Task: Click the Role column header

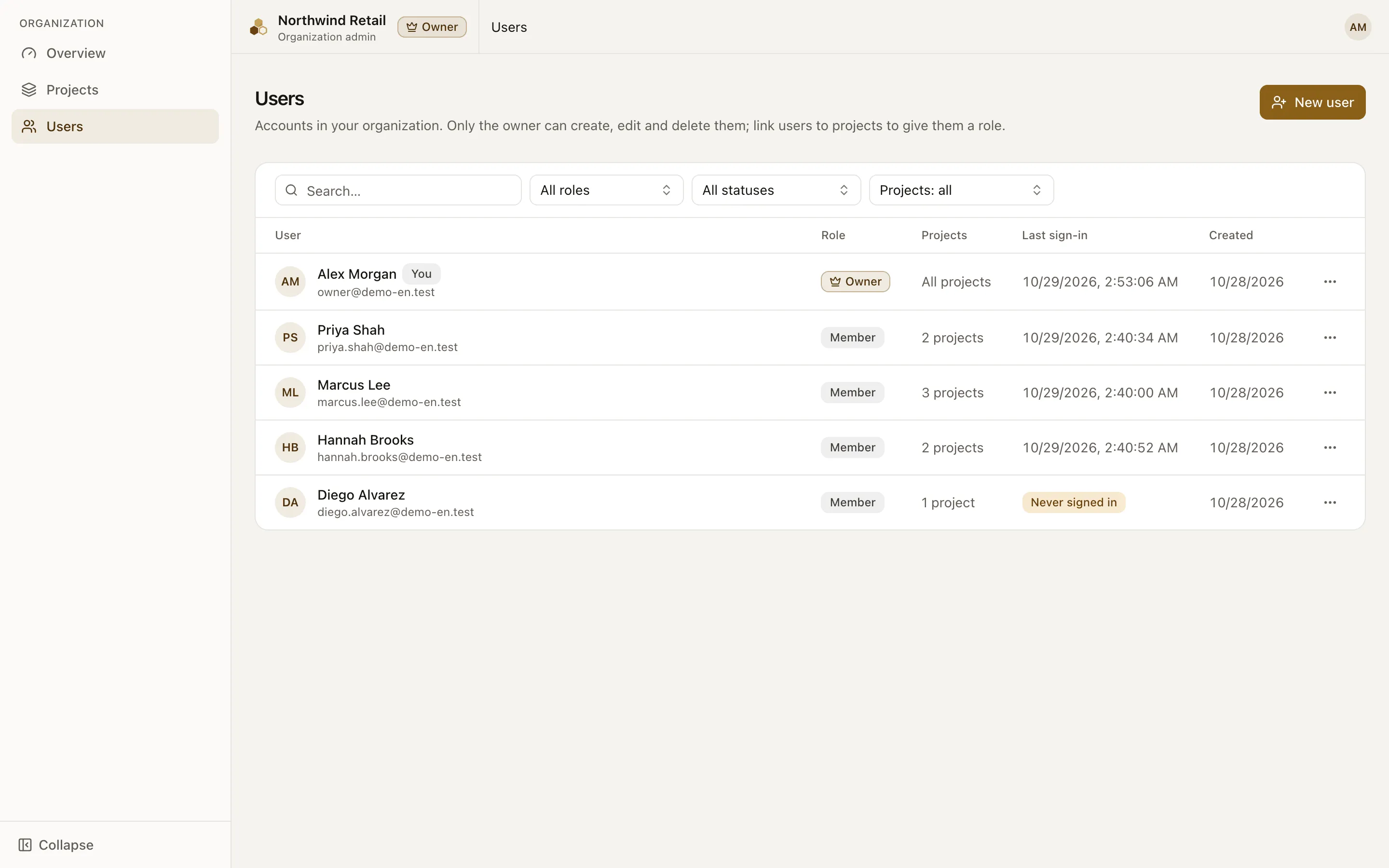Action: tap(833, 235)
